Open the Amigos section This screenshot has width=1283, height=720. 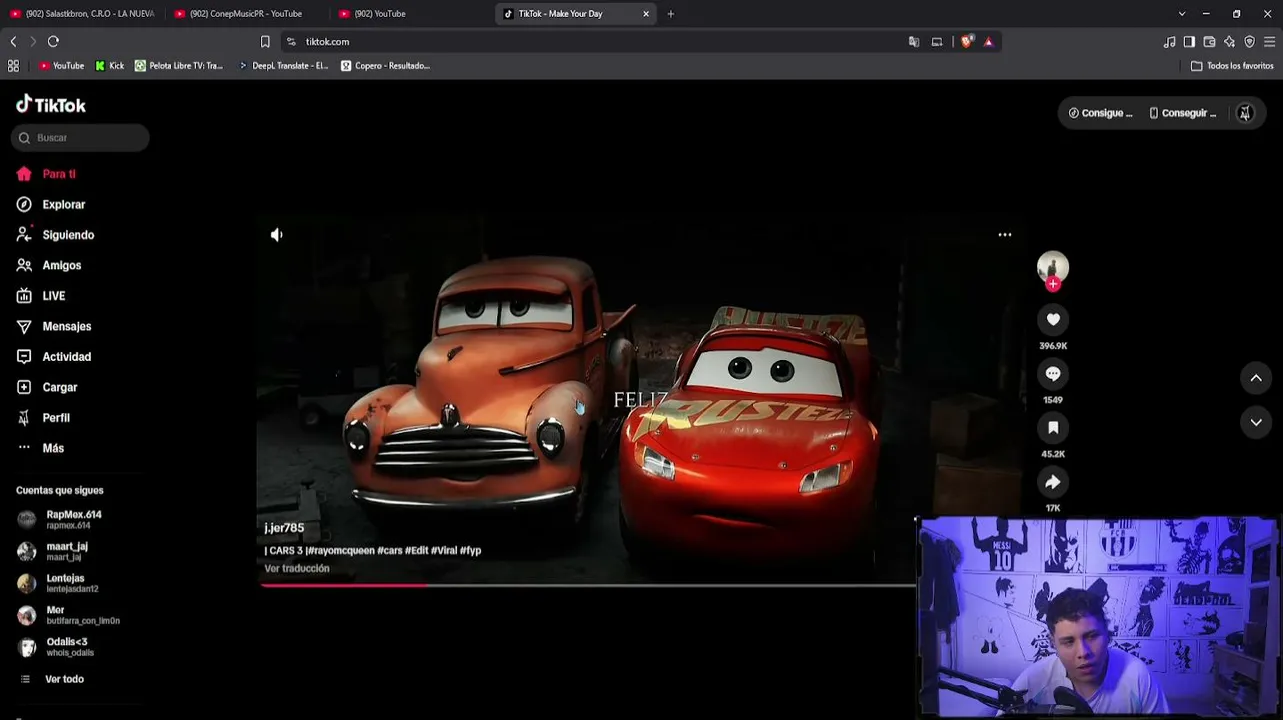coord(49,266)
